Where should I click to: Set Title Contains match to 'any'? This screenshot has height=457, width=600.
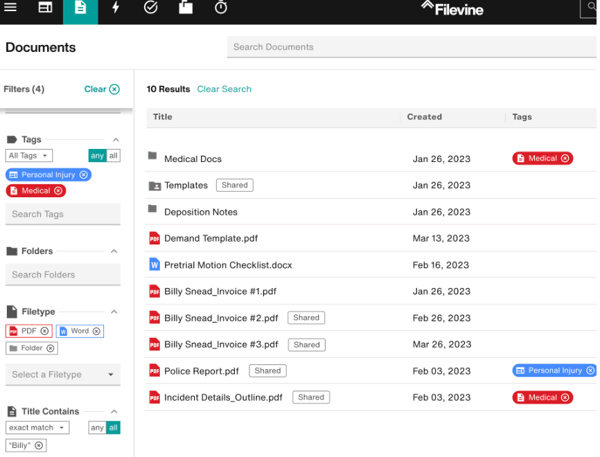click(97, 428)
